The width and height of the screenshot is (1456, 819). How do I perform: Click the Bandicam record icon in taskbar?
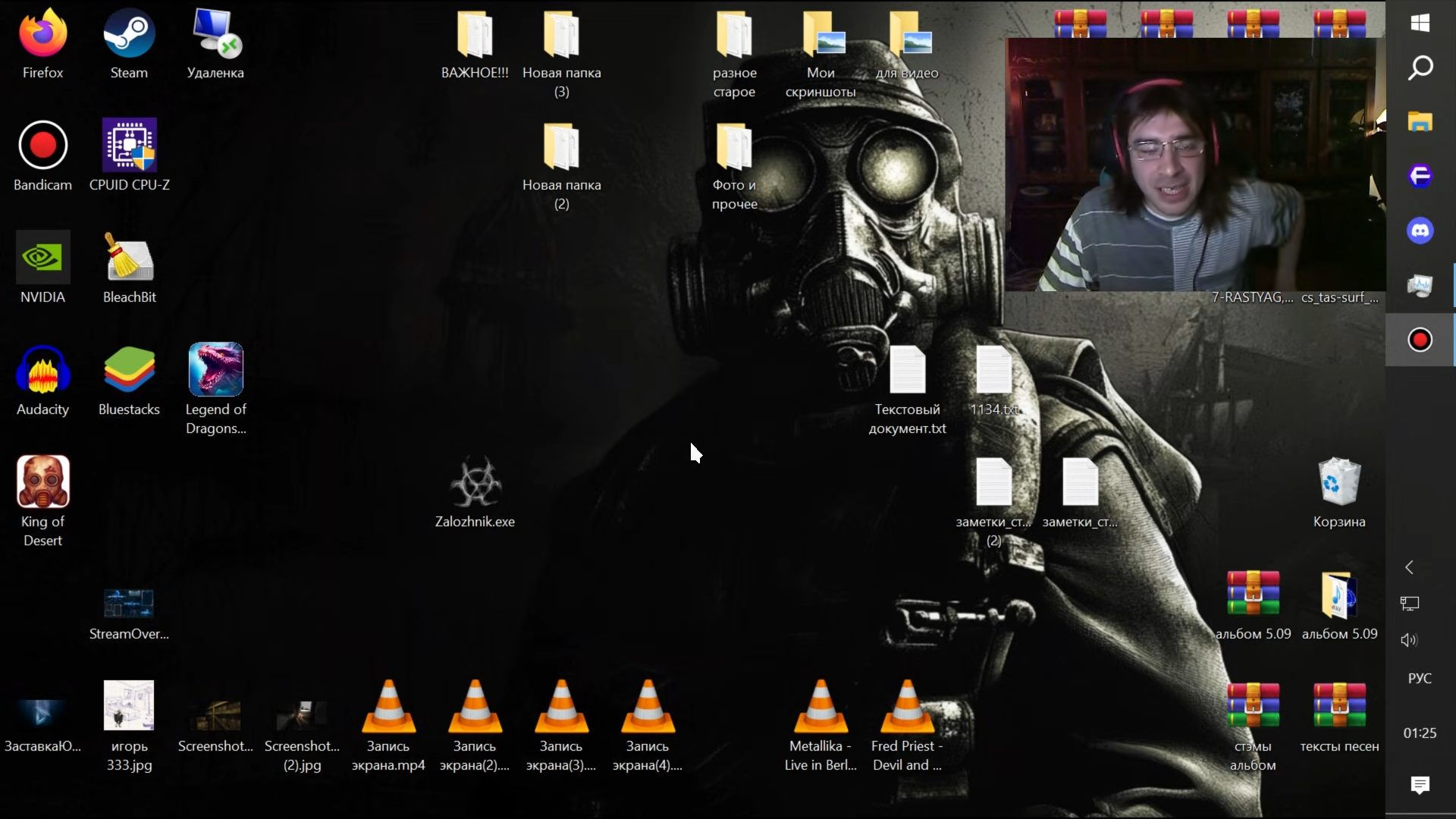point(1420,340)
